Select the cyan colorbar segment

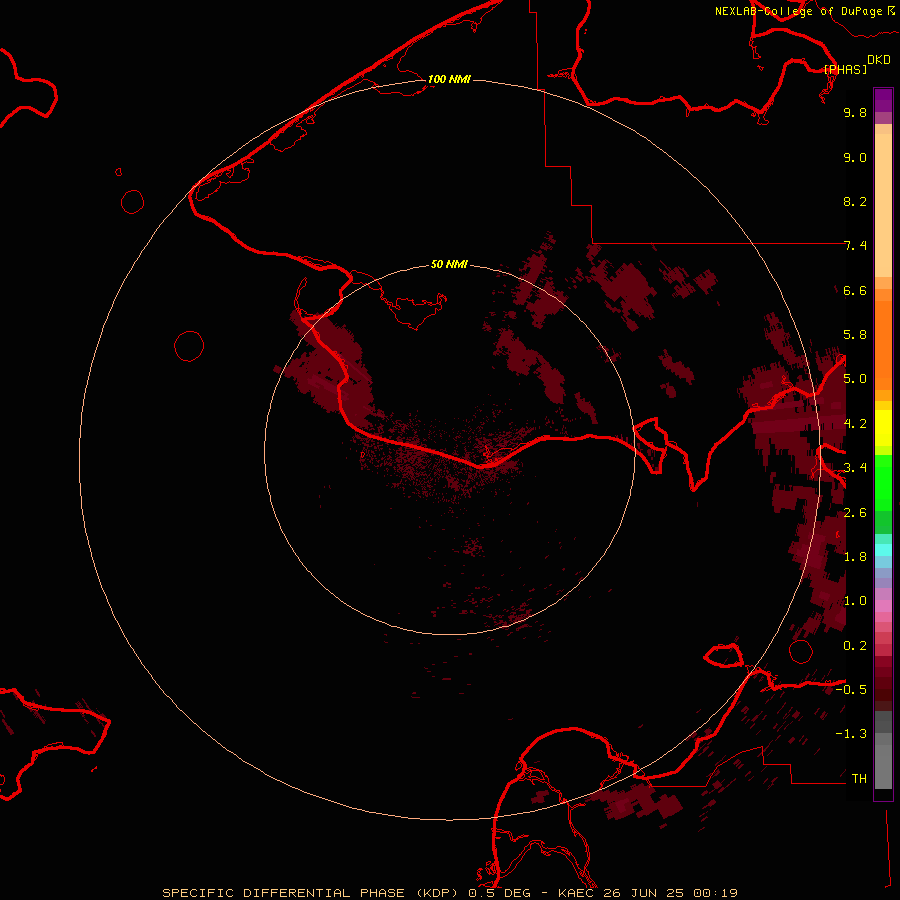pyautogui.click(x=883, y=550)
